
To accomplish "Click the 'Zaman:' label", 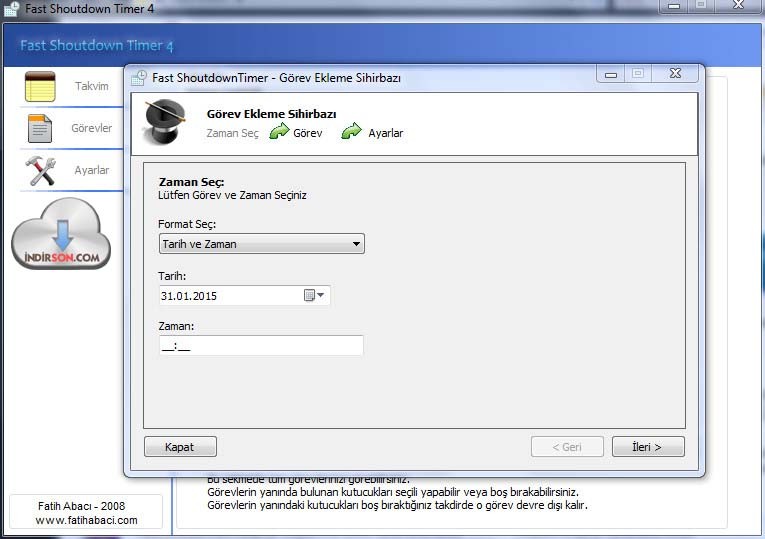I will tap(176, 326).
